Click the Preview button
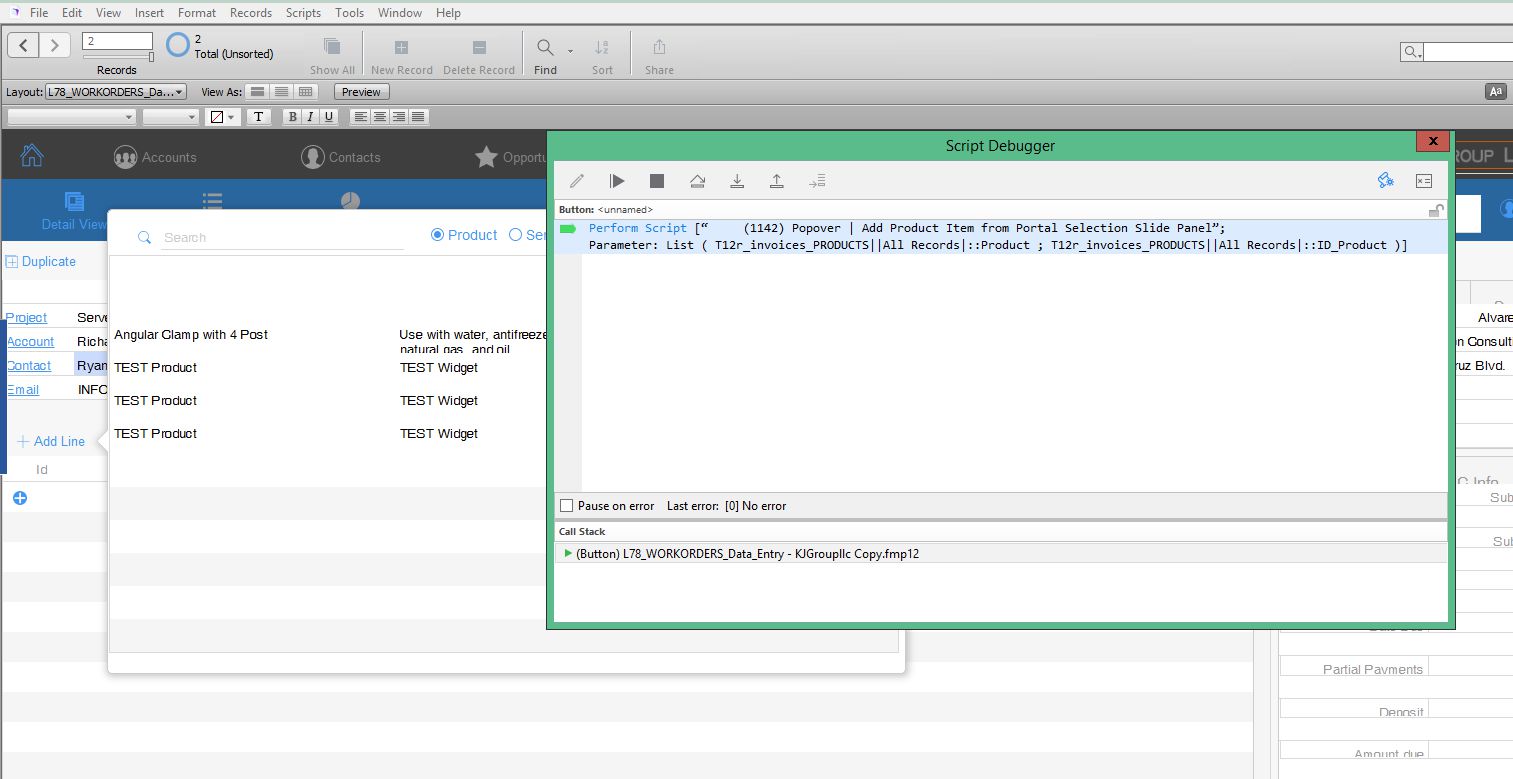Viewport: 1513px width, 779px height. 361,92
